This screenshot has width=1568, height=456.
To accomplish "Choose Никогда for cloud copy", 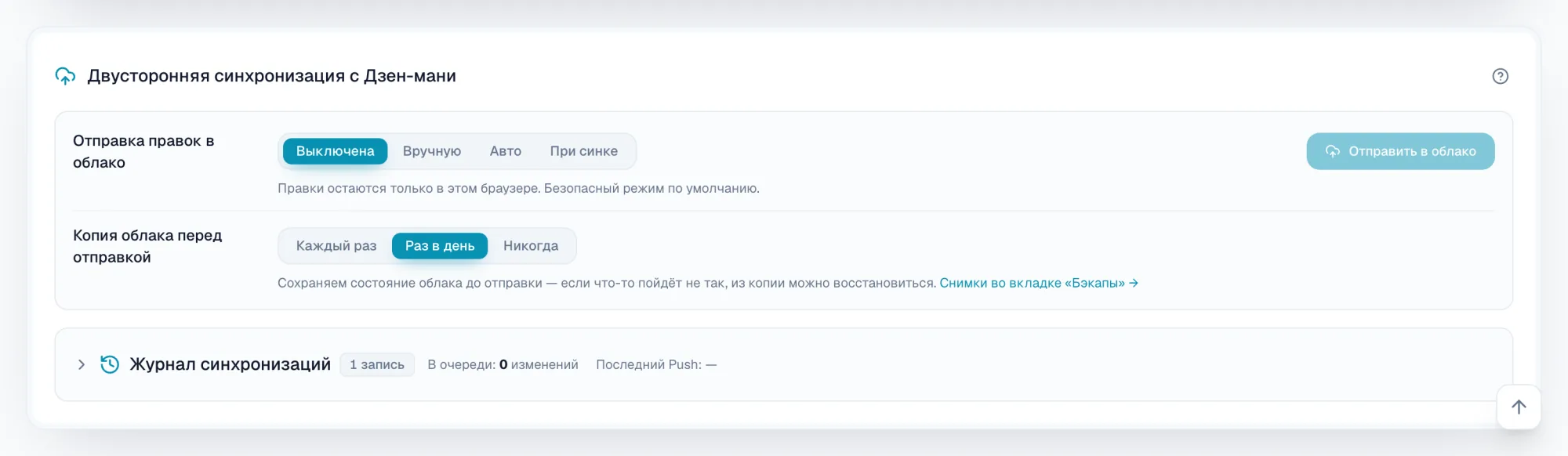I will 531,246.
